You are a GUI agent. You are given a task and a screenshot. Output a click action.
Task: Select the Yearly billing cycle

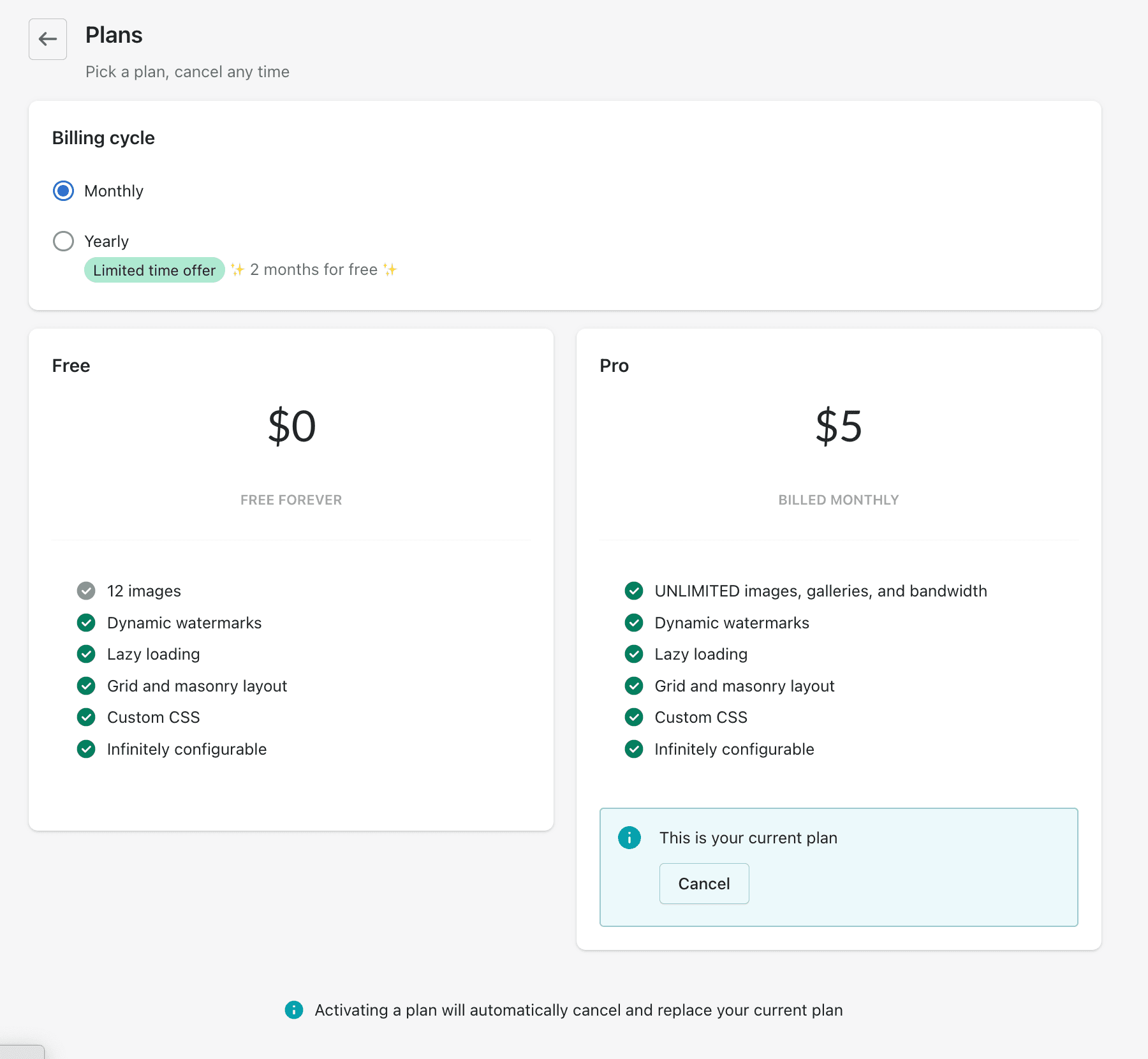pos(63,241)
